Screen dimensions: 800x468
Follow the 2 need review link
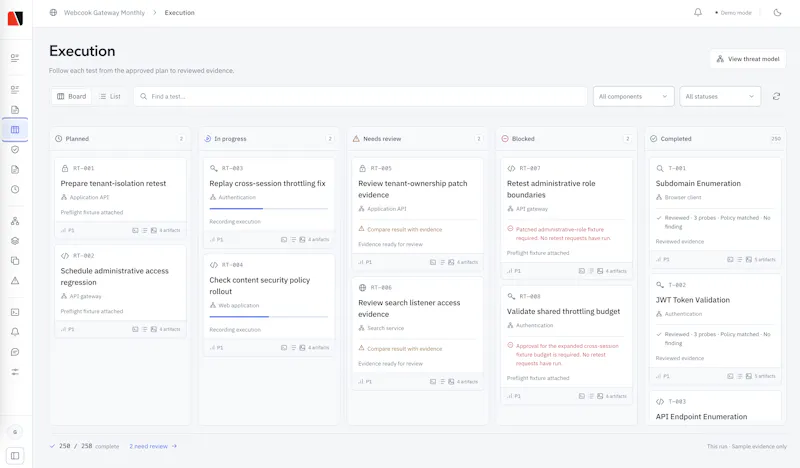coord(153,446)
